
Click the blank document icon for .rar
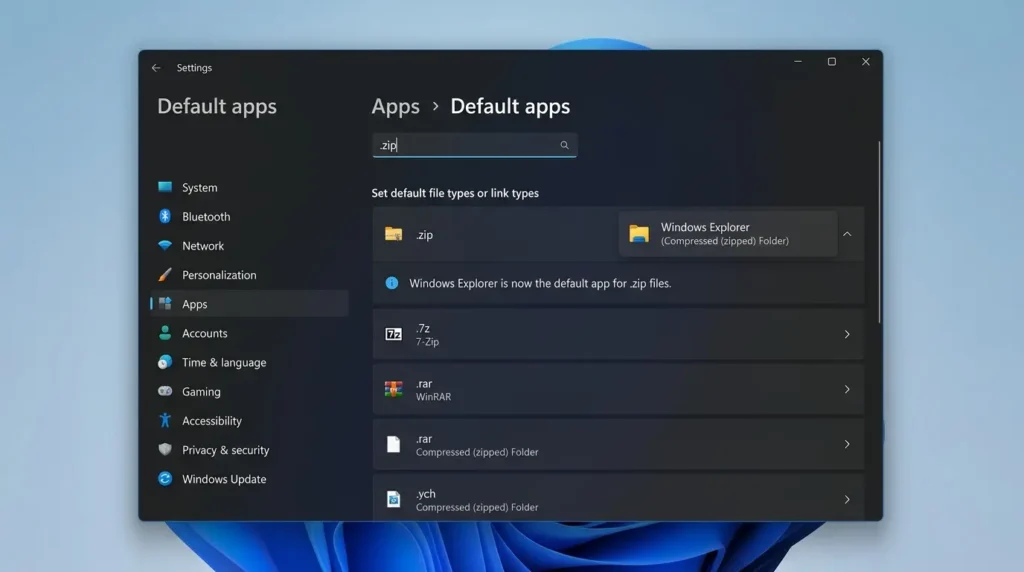click(393, 444)
